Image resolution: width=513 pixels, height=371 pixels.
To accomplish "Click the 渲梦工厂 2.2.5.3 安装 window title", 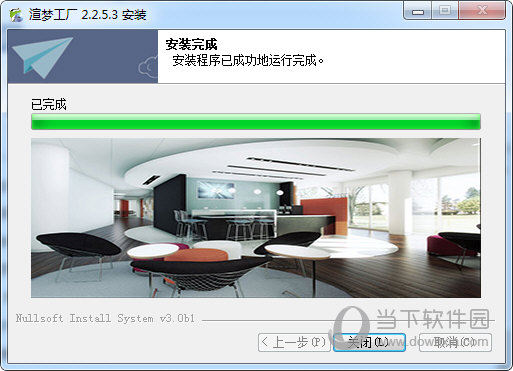I will coord(88,15).
